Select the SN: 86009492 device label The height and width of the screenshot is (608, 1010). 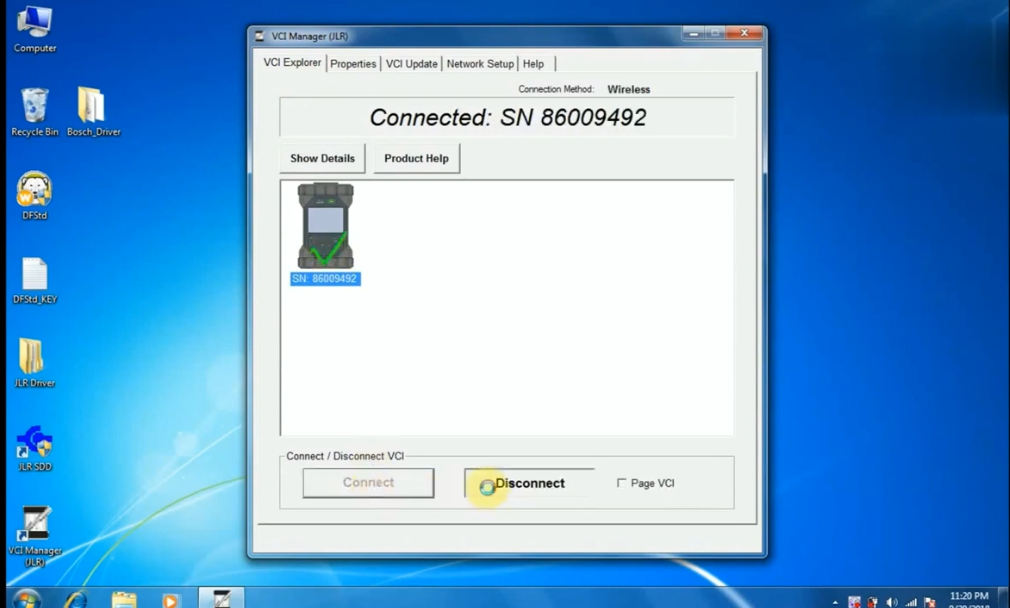[x=325, y=279]
